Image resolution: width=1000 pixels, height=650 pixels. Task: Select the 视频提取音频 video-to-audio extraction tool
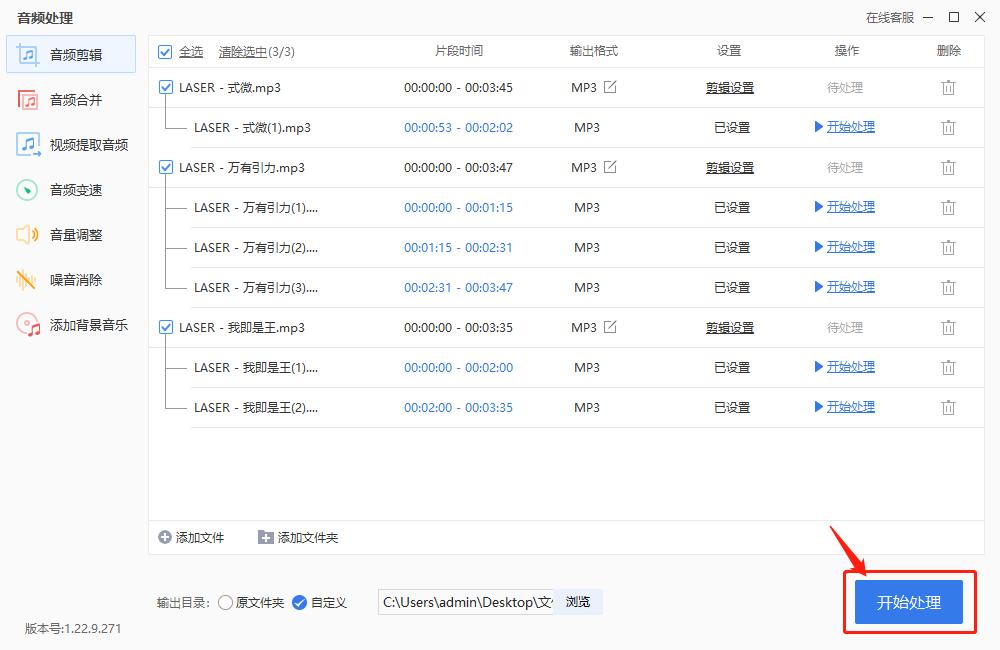[x=74, y=144]
